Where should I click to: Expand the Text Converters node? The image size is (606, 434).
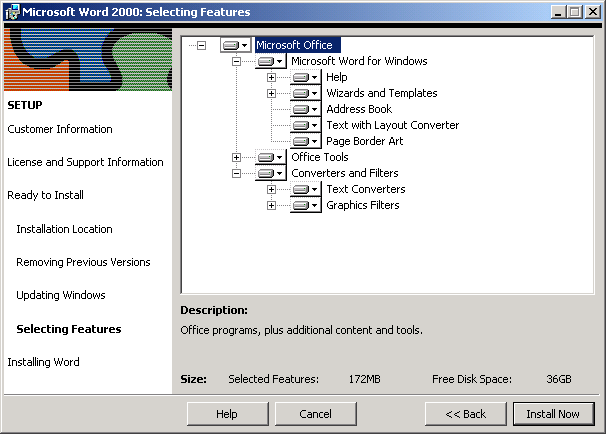coord(271,189)
